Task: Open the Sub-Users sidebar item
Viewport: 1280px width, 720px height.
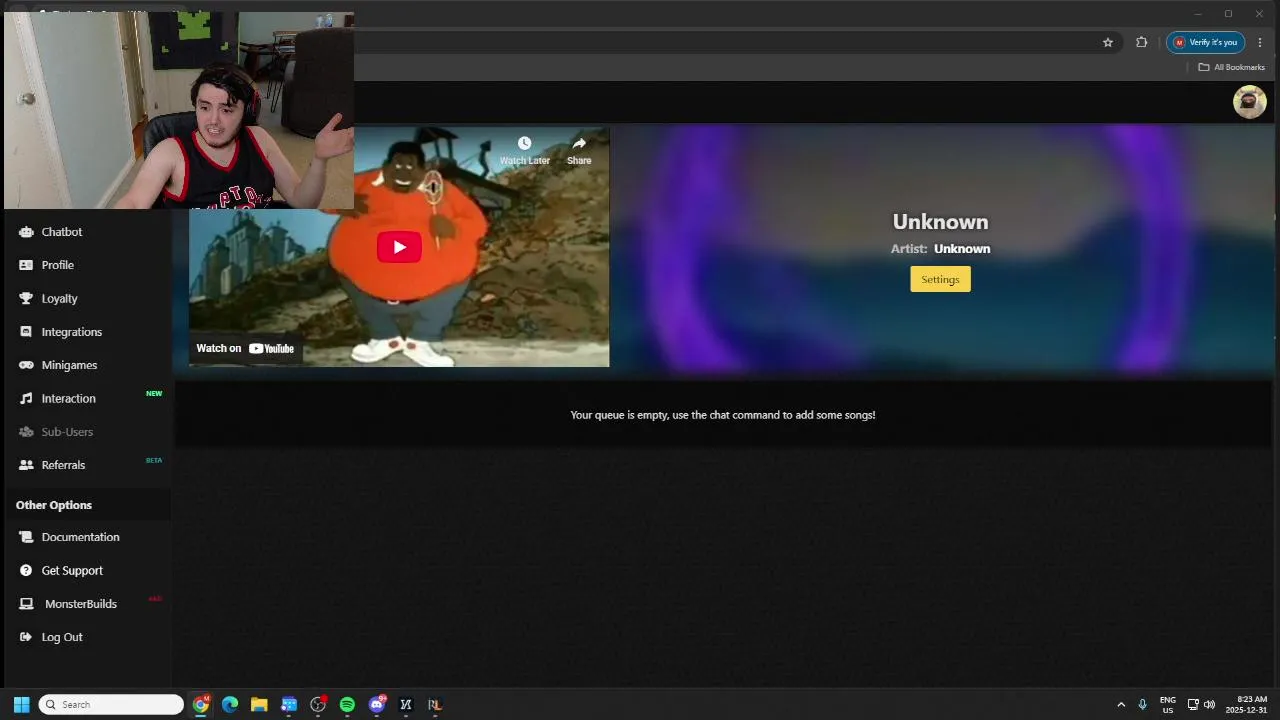Action: (67, 432)
